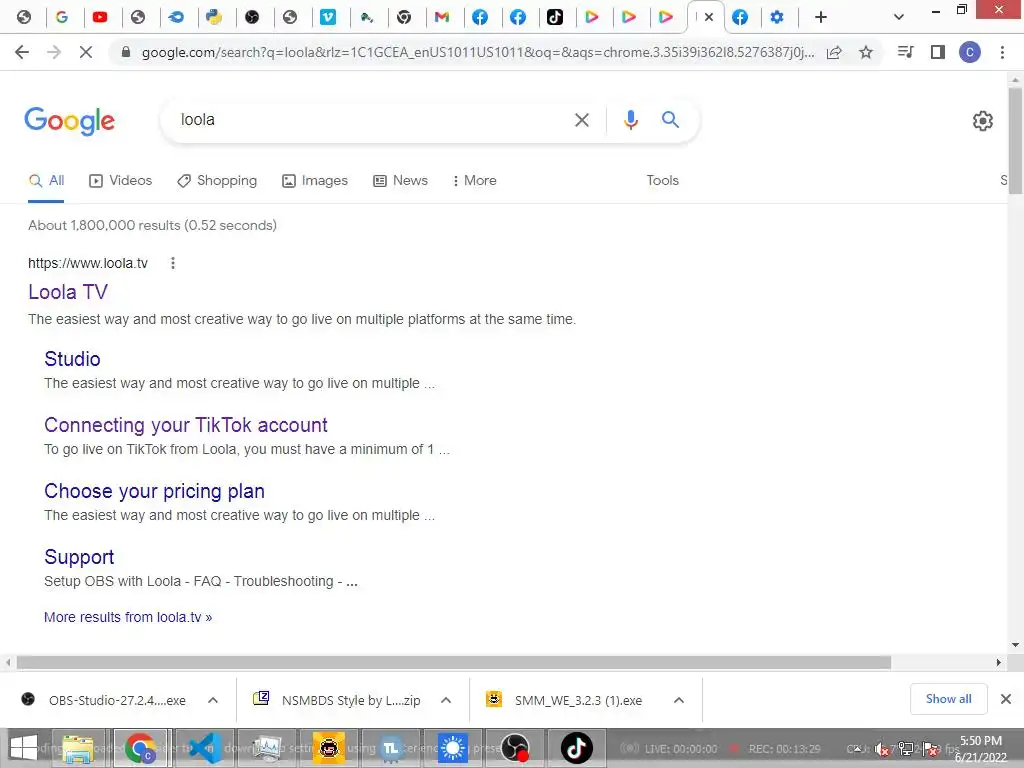This screenshot has height=768, width=1024.
Task: View site information via the lock icon
Action: tap(126, 52)
